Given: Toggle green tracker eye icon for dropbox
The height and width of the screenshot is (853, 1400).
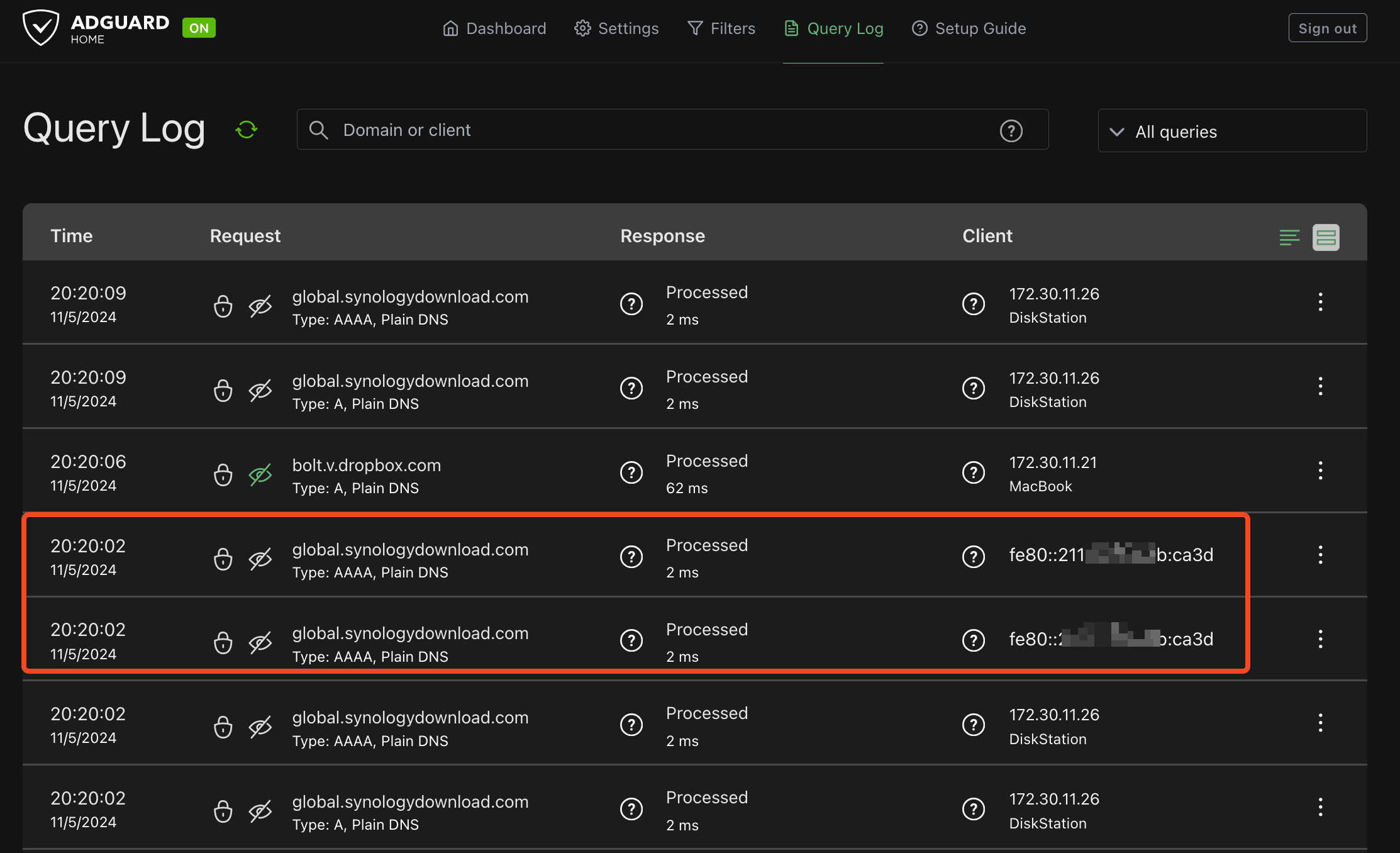Looking at the screenshot, I should 260,475.
